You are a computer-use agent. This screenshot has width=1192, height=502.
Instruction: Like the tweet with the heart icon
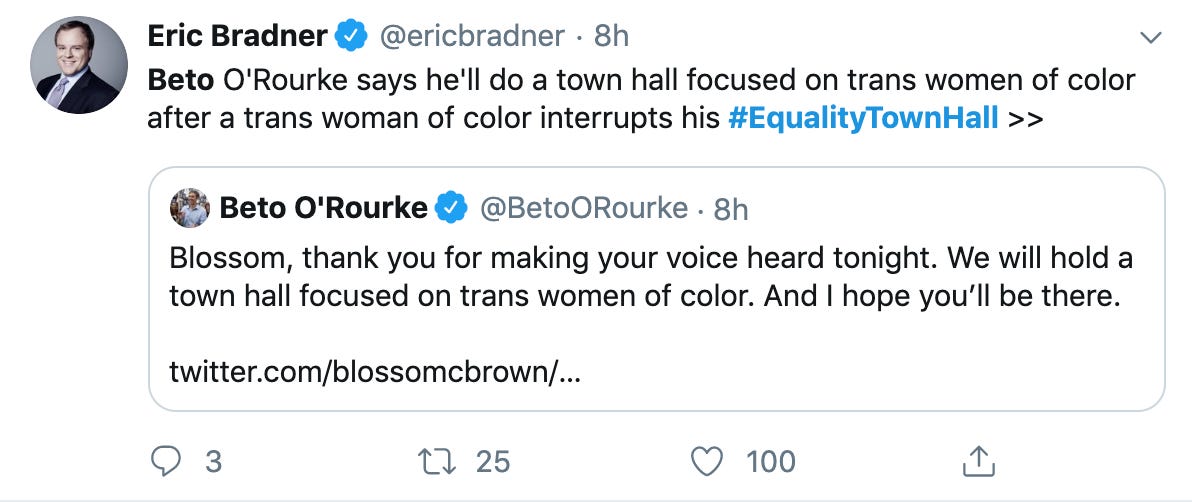coord(707,460)
